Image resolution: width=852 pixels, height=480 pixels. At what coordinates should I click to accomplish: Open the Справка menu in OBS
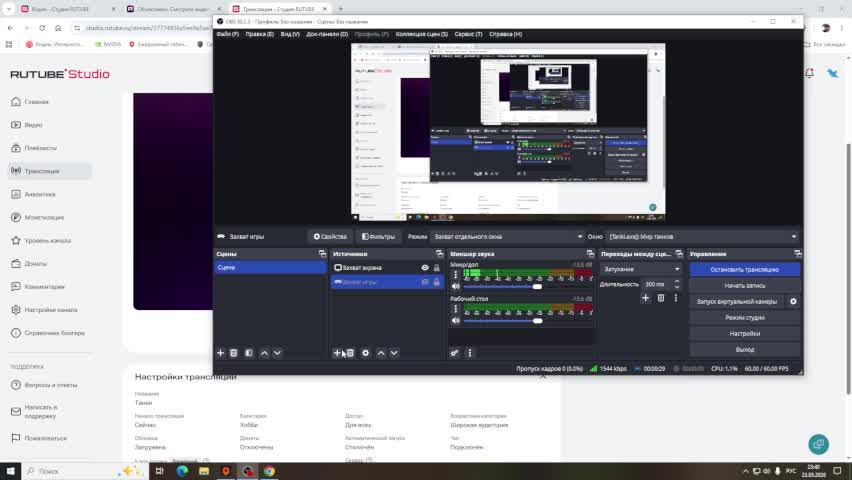pos(505,34)
